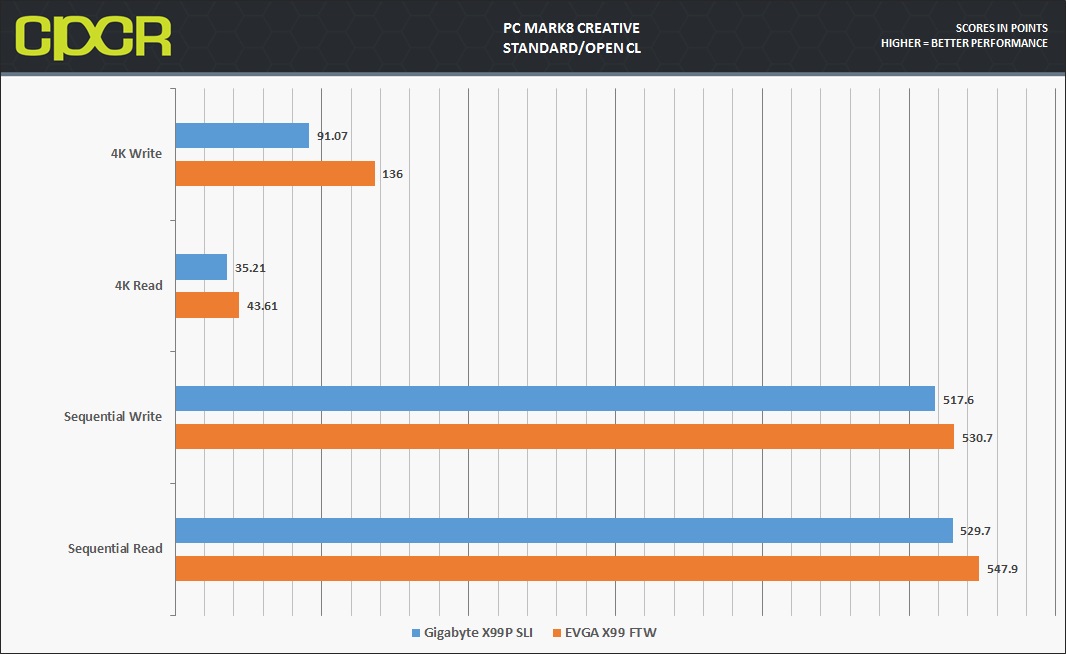The height and width of the screenshot is (654, 1066).
Task: Click the "Sequential Write" axis label
Action: (113, 417)
